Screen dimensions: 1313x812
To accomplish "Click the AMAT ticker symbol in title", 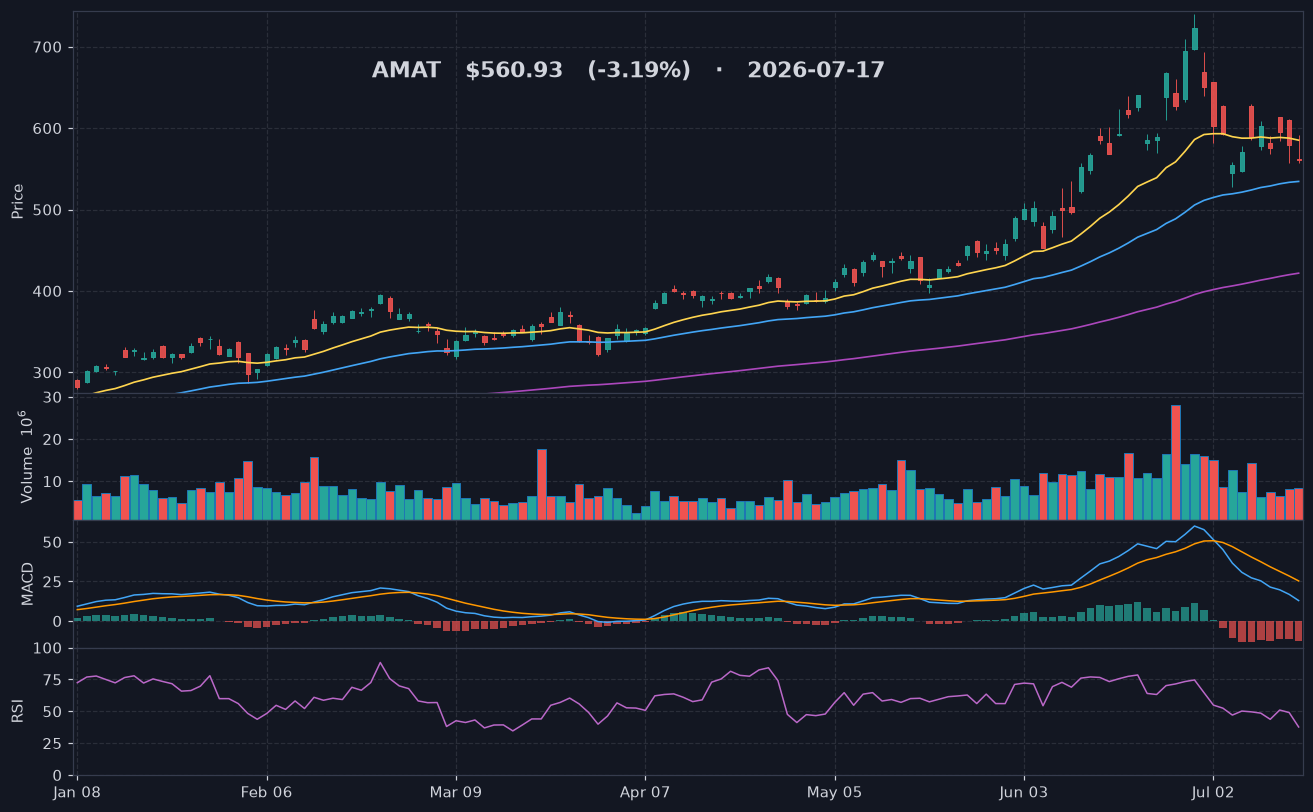I will click(406, 71).
